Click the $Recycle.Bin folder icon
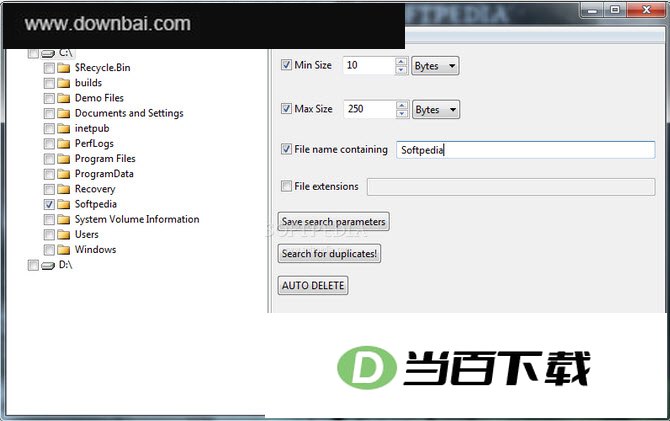This screenshot has width=670, height=421. pyautogui.click(x=64, y=68)
